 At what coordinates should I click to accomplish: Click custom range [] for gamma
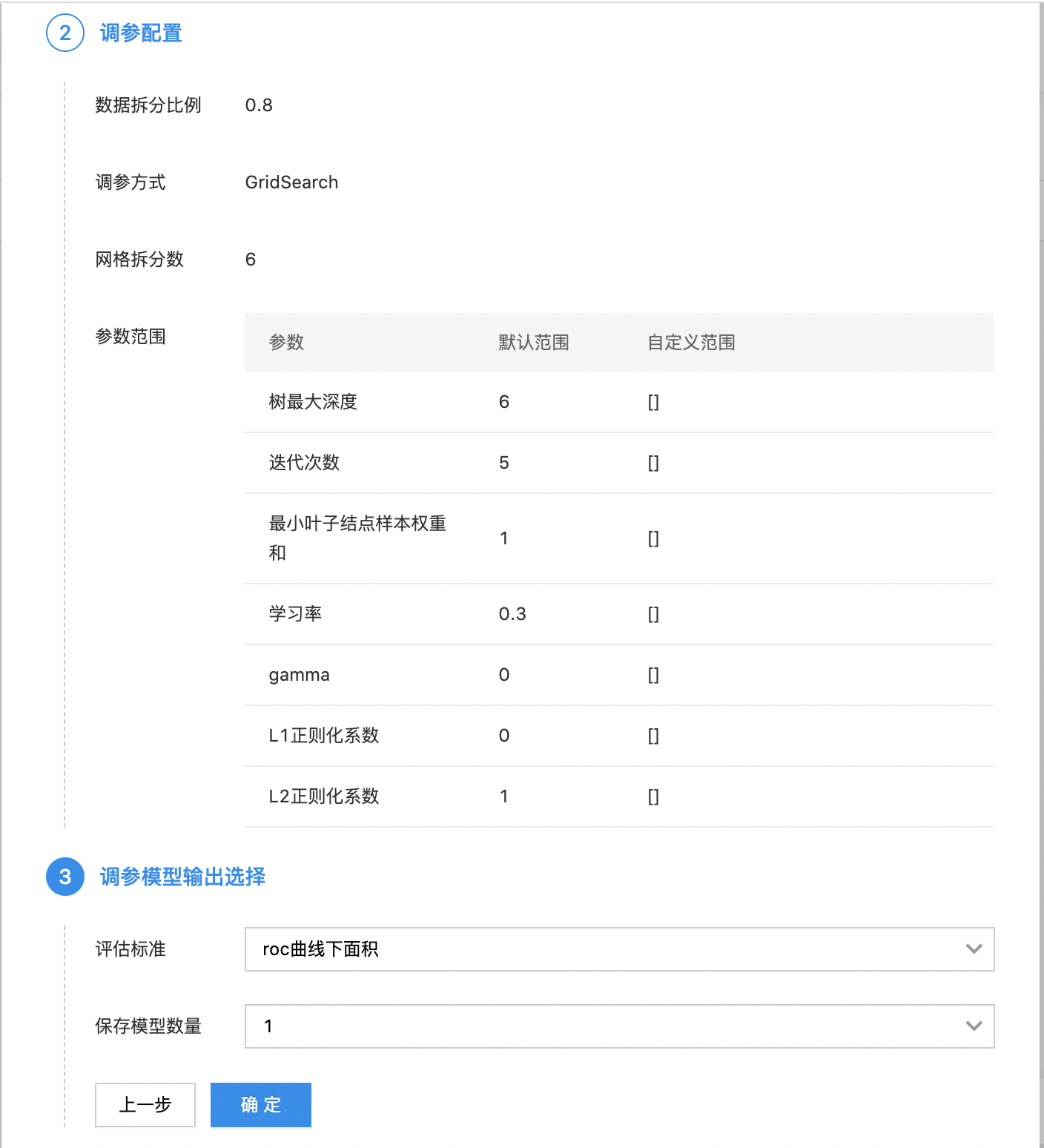coord(653,675)
